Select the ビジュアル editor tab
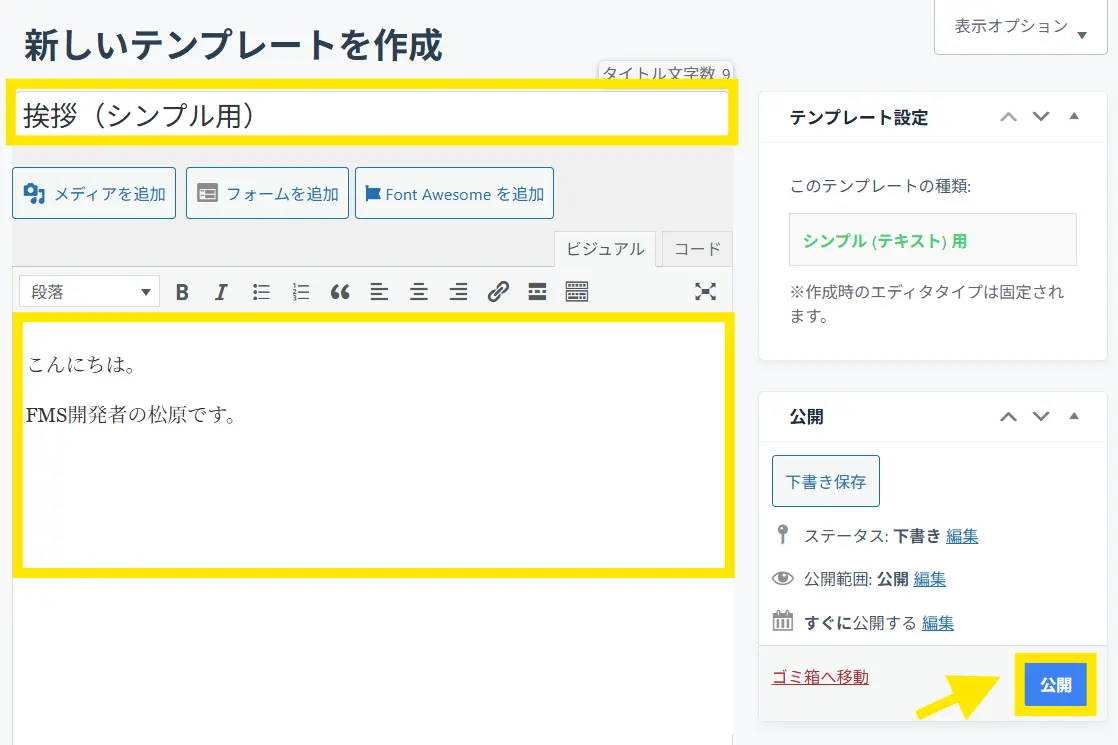This screenshot has width=1118, height=745. [x=605, y=249]
